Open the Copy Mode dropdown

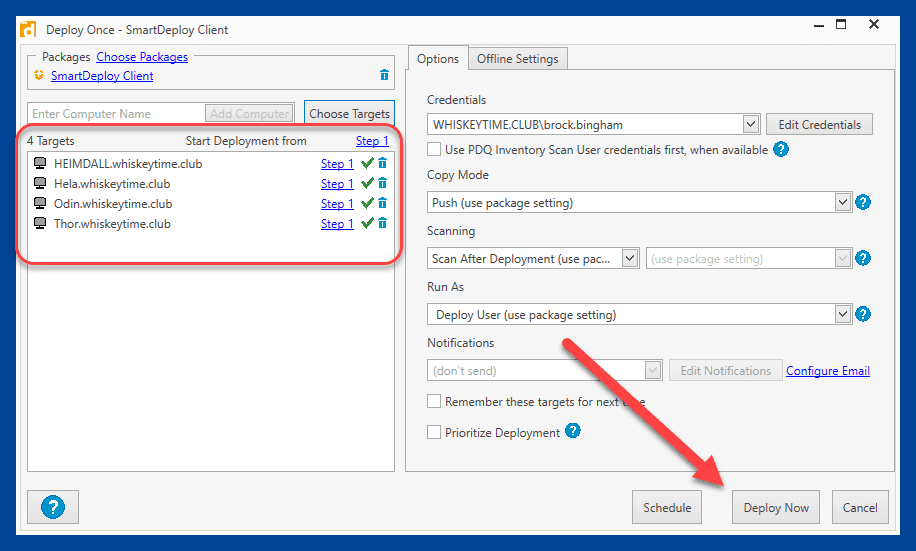842,202
